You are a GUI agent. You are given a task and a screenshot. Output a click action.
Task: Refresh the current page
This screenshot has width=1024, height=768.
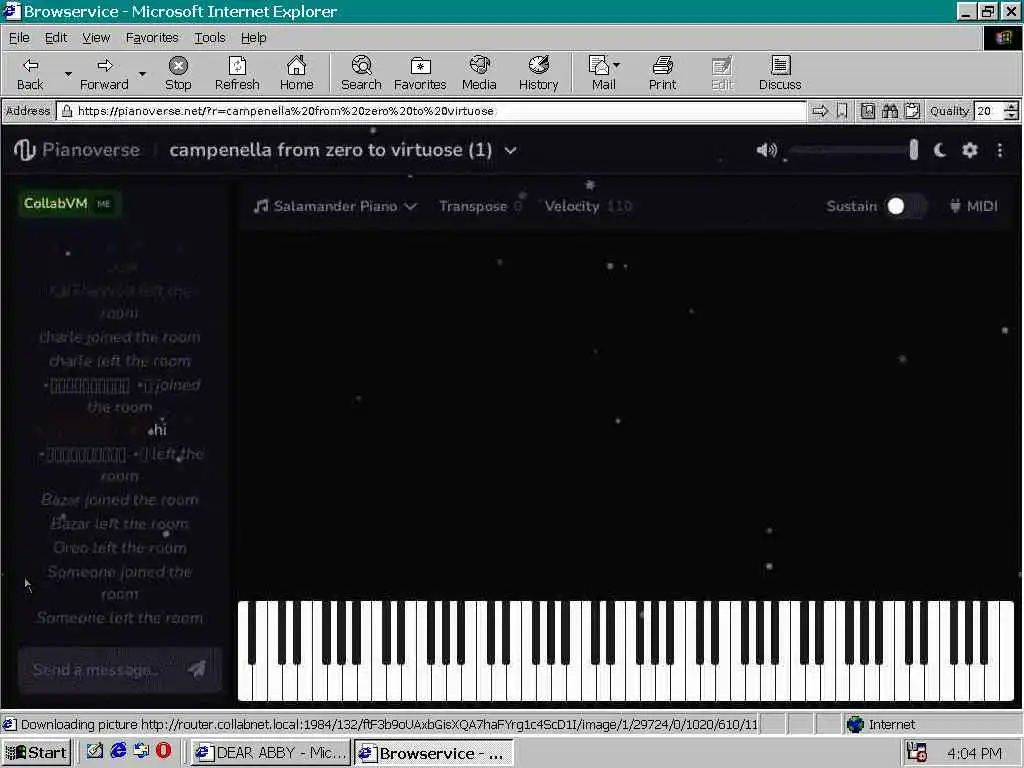237,73
